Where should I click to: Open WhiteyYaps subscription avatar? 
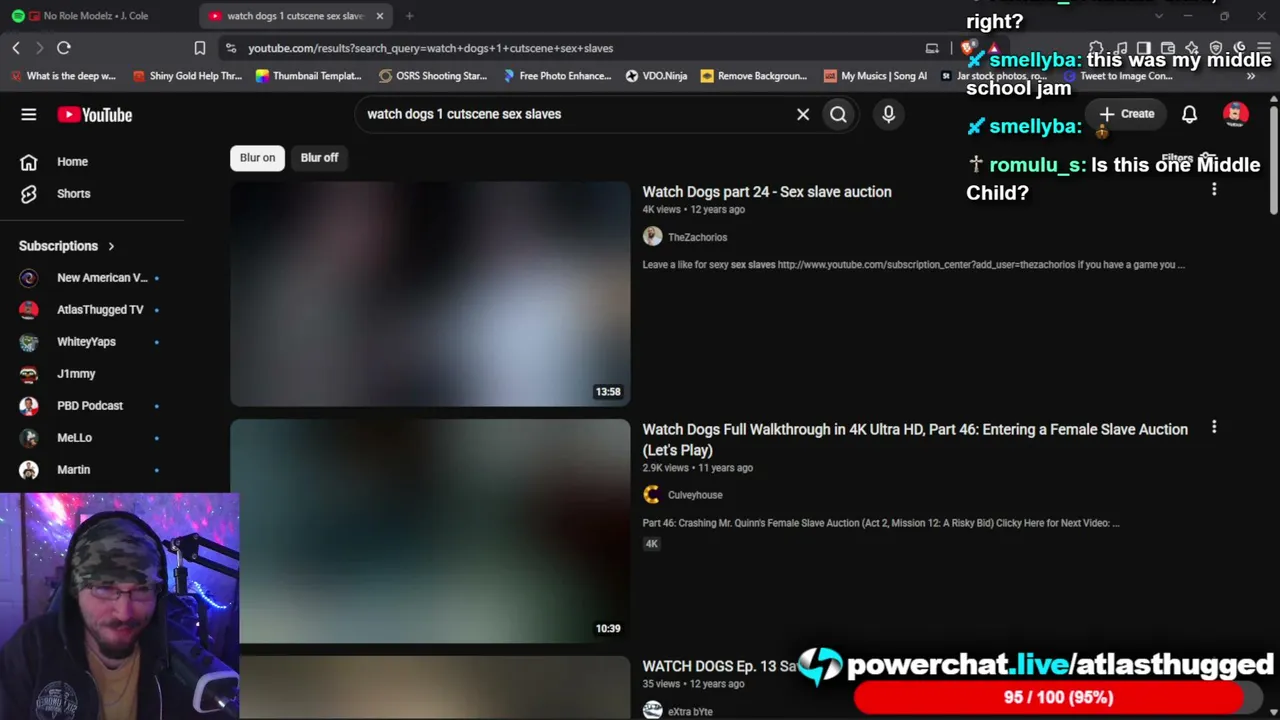pyautogui.click(x=29, y=342)
